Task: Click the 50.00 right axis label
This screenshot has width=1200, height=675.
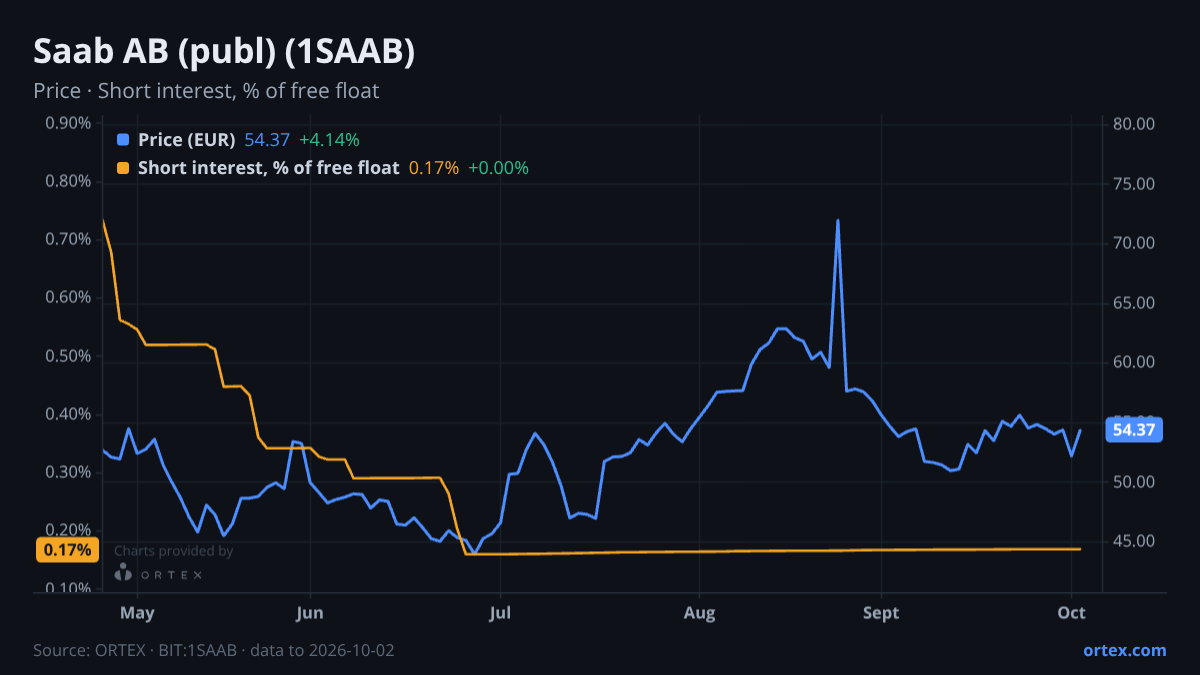Action: coord(1134,482)
